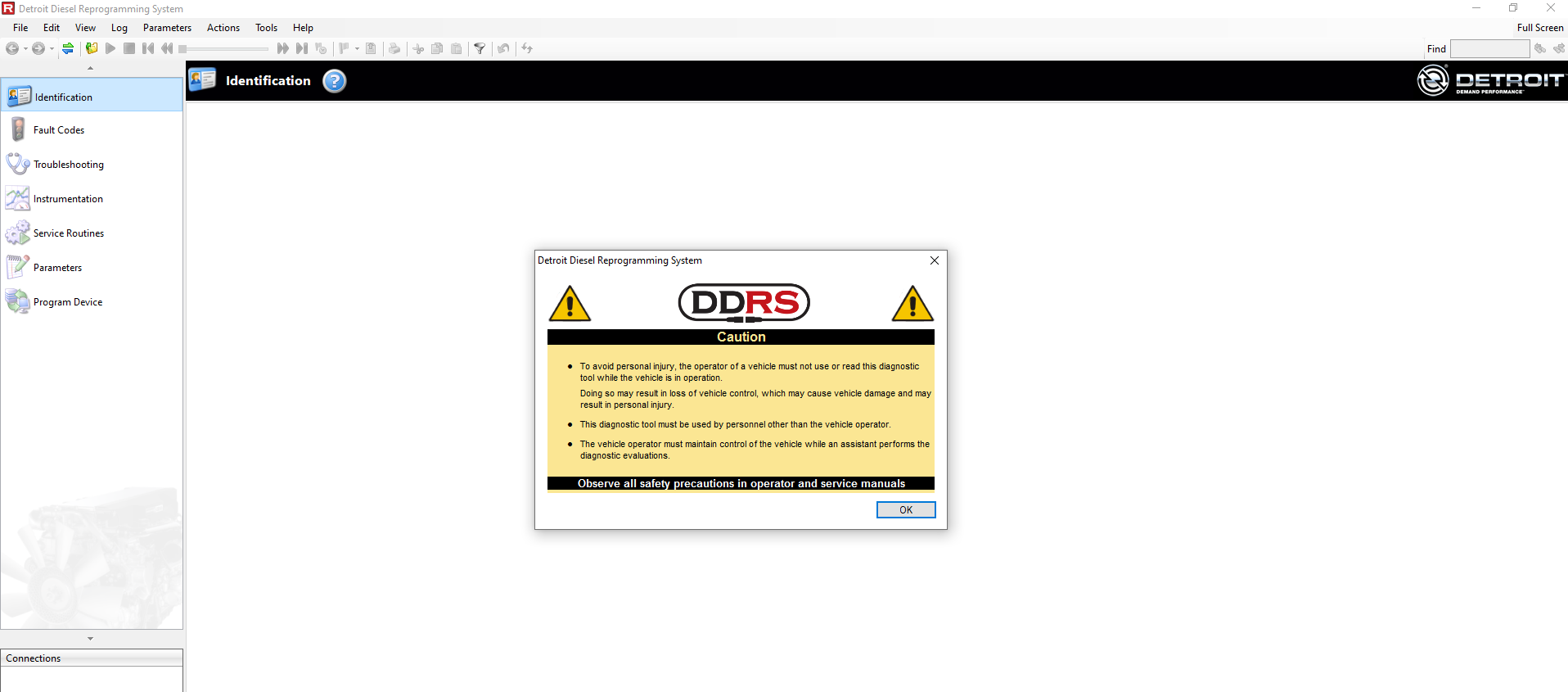This screenshot has width=1568, height=692.
Task: Click OK on the Caution dialog
Action: tap(905, 510)
